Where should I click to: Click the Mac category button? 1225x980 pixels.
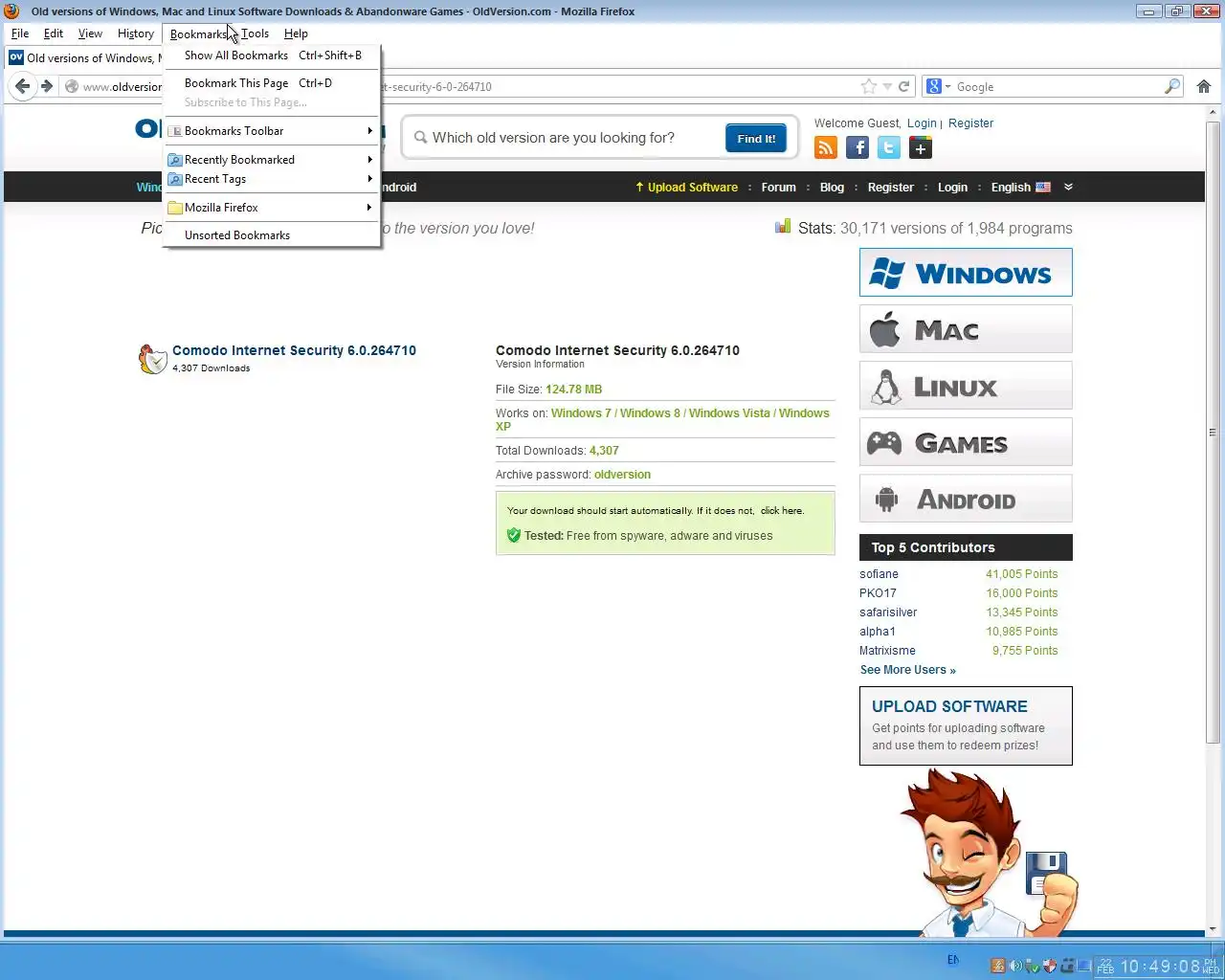pos(966,329)
